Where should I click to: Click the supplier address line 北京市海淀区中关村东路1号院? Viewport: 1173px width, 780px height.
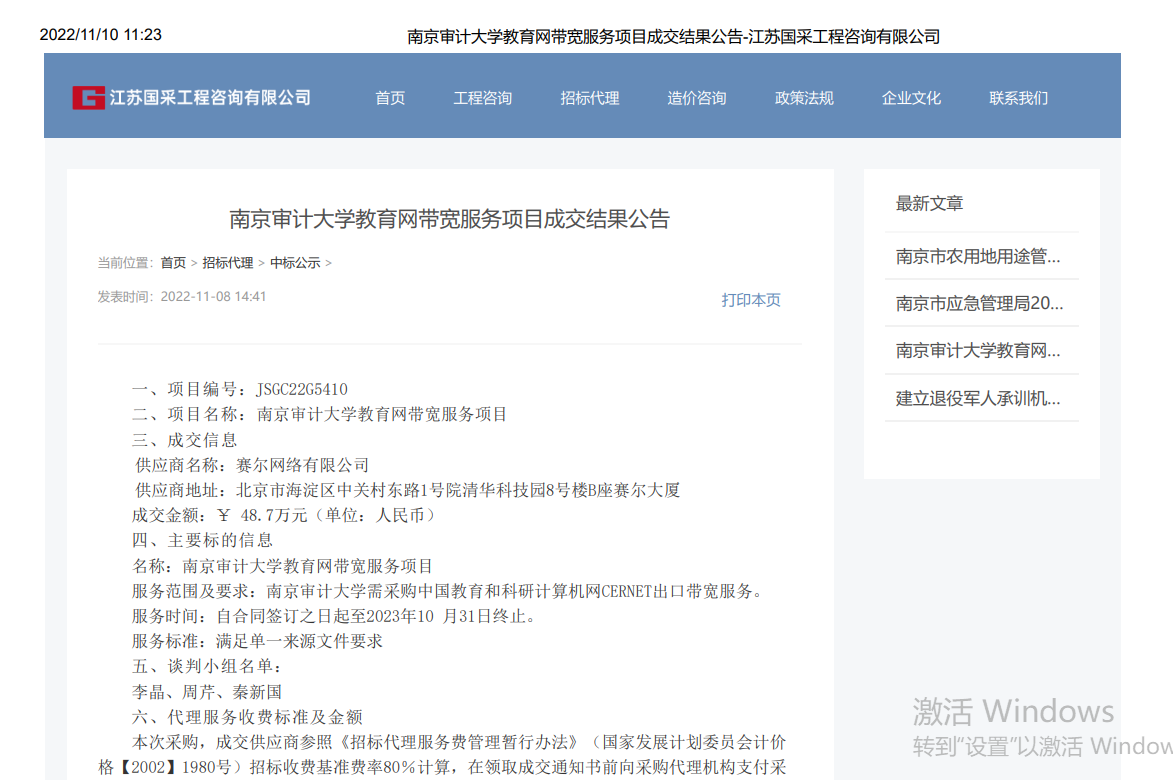(458, 491)
